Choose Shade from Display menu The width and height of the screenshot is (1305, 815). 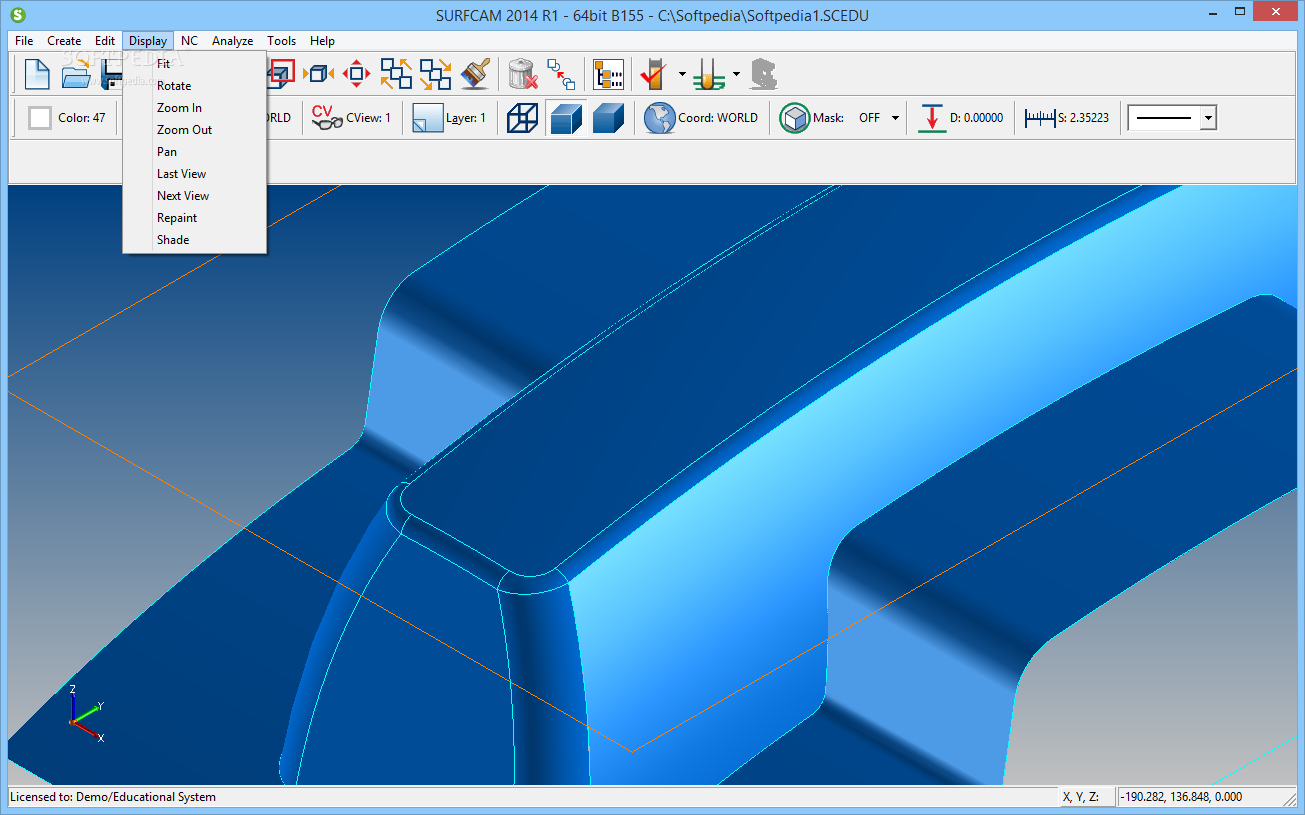click(x=195, y=240)
